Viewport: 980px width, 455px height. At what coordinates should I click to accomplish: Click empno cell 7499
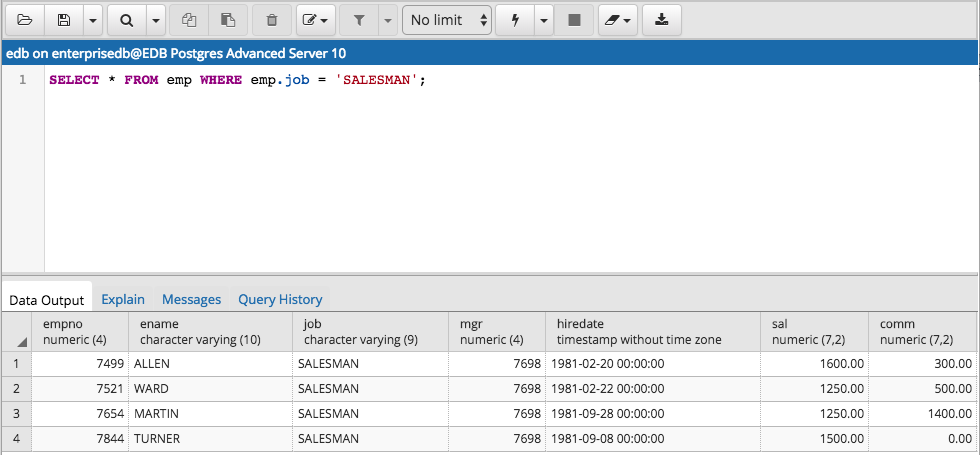(x=80, y=364)
